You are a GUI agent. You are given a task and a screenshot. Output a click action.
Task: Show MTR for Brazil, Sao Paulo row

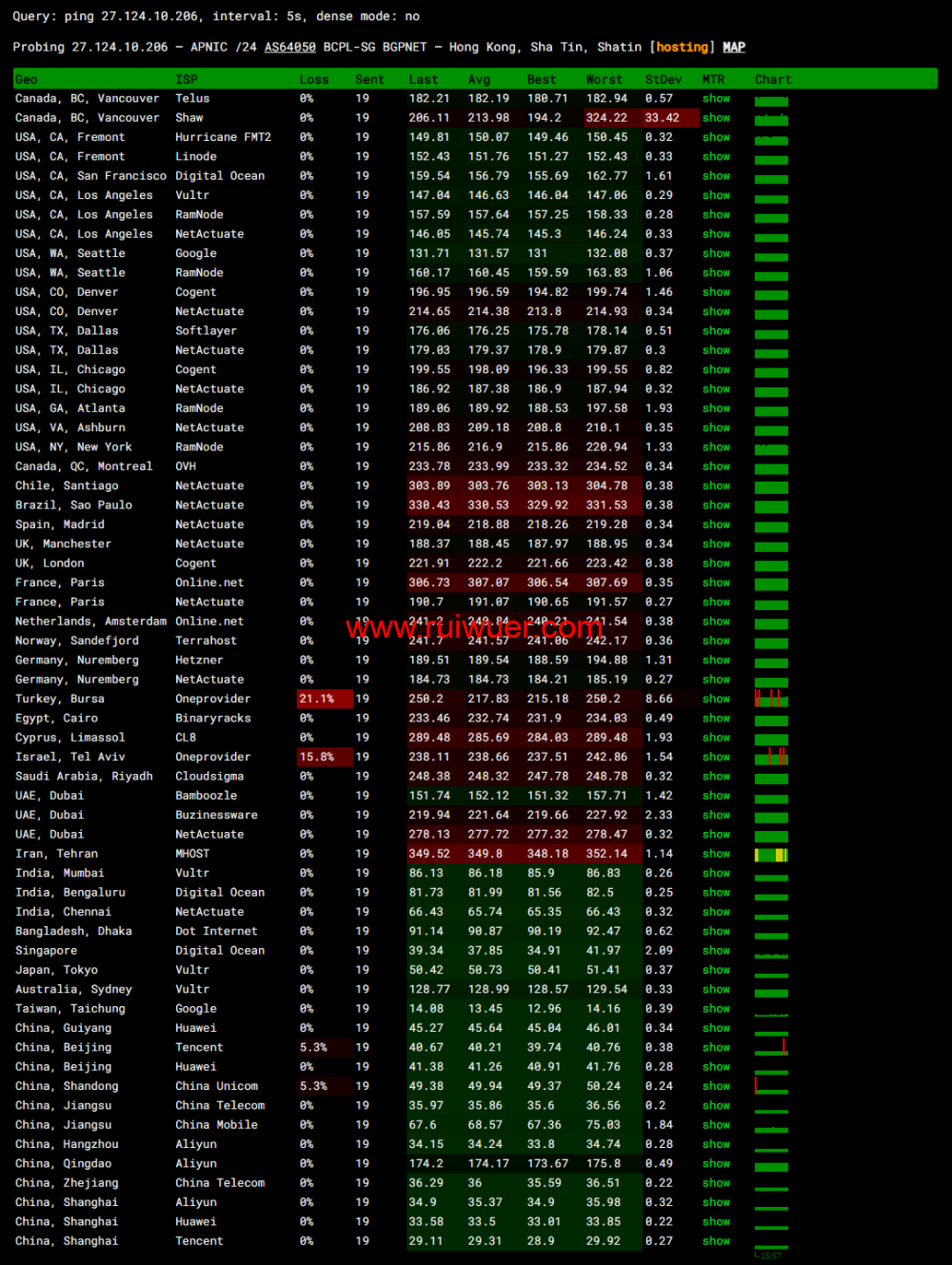[x=716, y=505]
